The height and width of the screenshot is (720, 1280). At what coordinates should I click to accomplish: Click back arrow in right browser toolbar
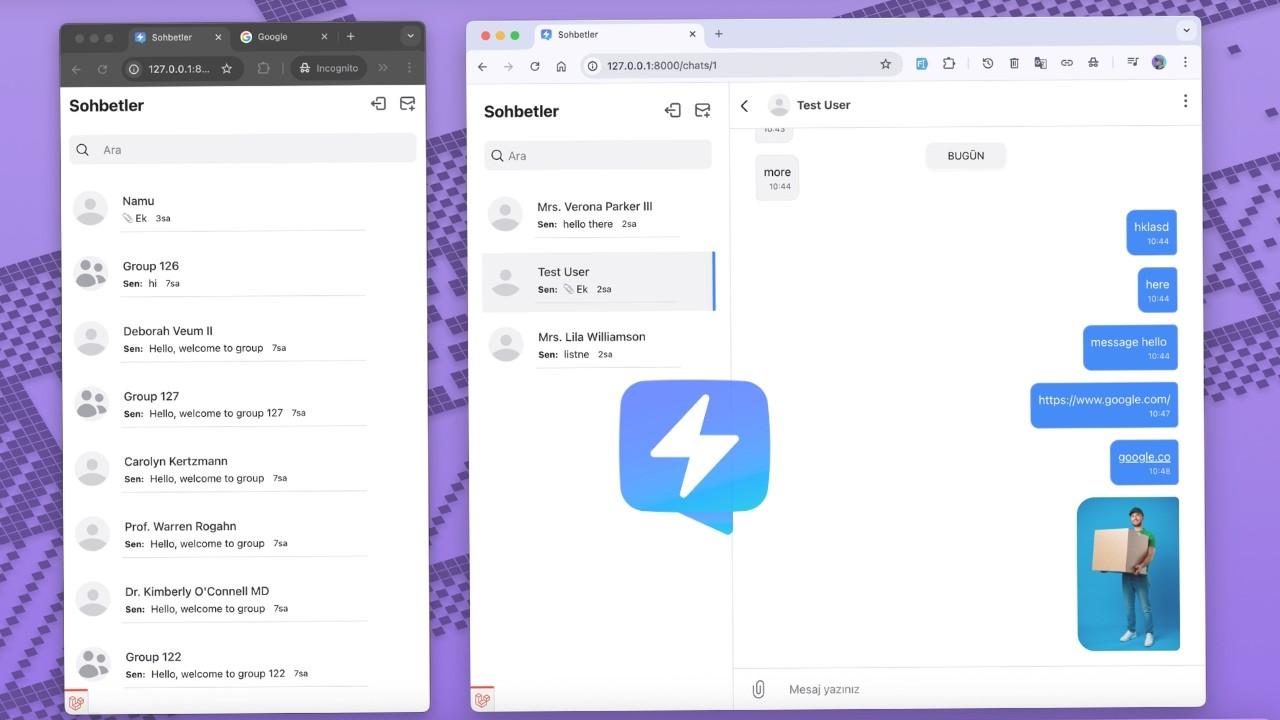click(x=483, y=67)
